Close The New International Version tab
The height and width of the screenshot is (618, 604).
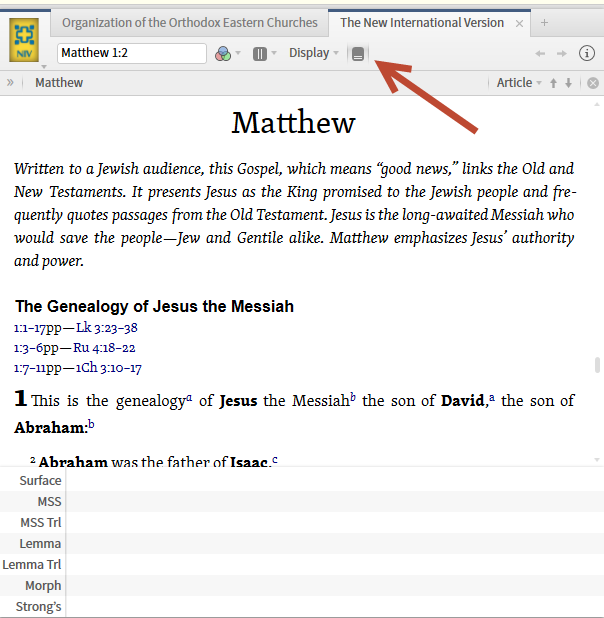[x=519, y=24]
